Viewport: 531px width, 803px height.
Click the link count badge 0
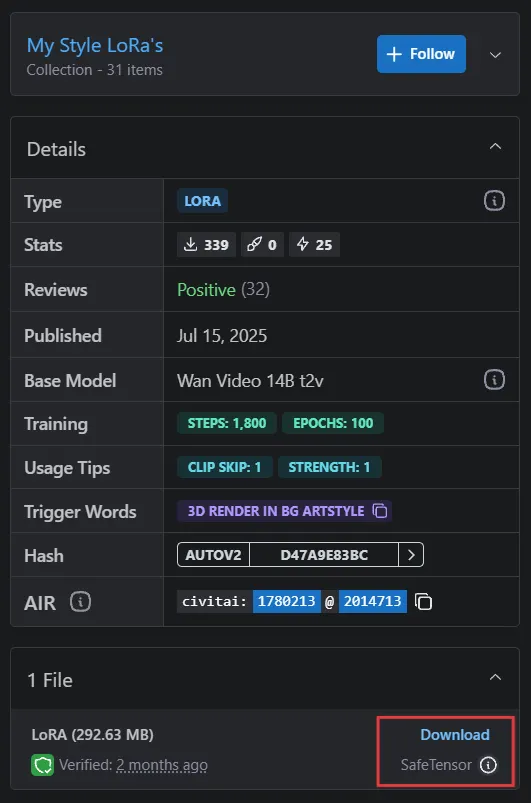(262, 245)
